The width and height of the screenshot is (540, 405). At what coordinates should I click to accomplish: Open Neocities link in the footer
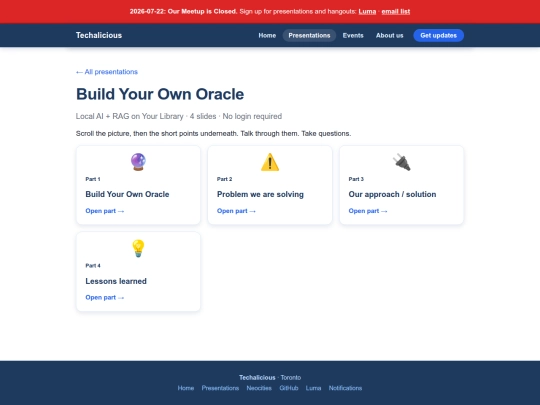(x=259, y=388)
